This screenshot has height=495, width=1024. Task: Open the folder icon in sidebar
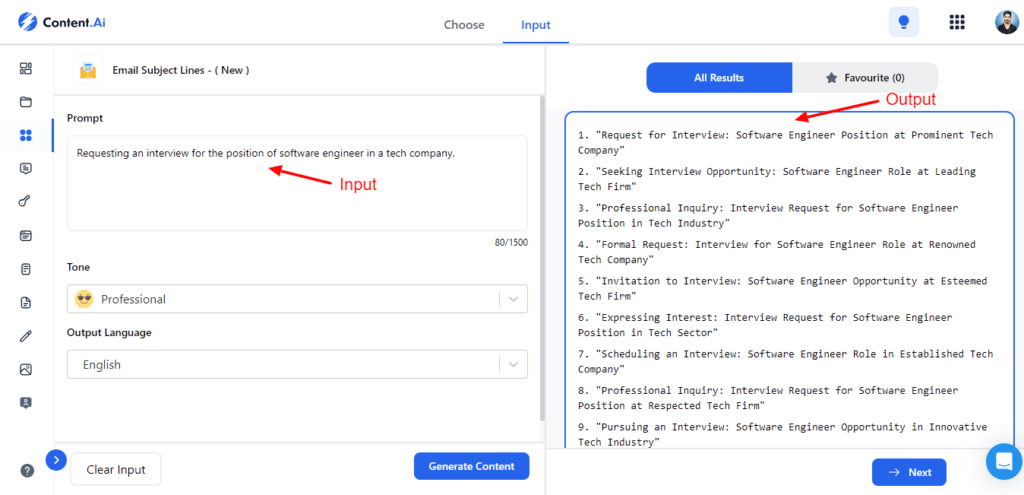tap(25, 102)
